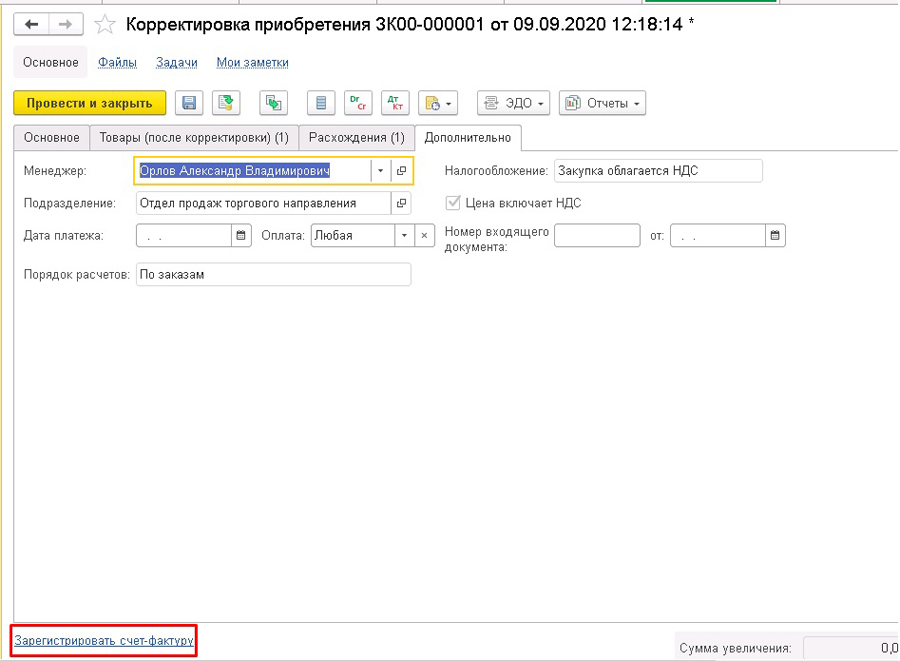Click the Номер входящего документа input field
The image size is (900, 661).
point(596,235)
